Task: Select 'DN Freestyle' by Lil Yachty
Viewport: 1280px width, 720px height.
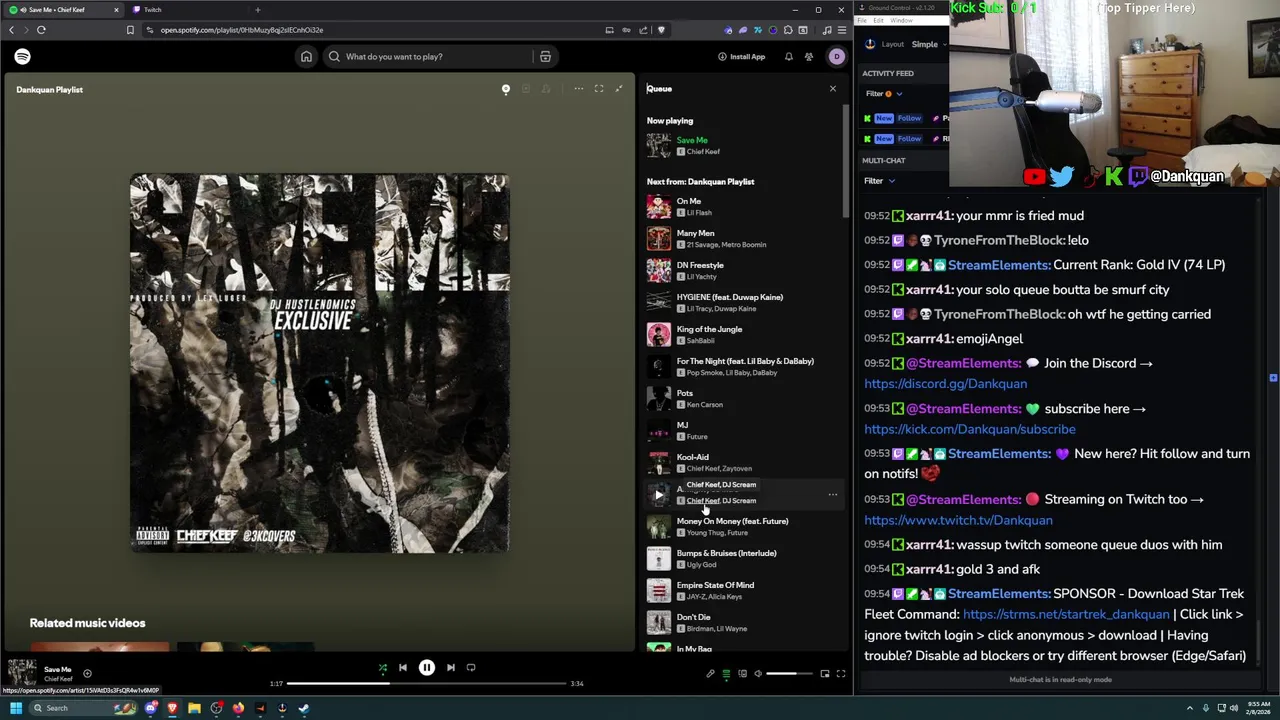Action: click(744, 271)
